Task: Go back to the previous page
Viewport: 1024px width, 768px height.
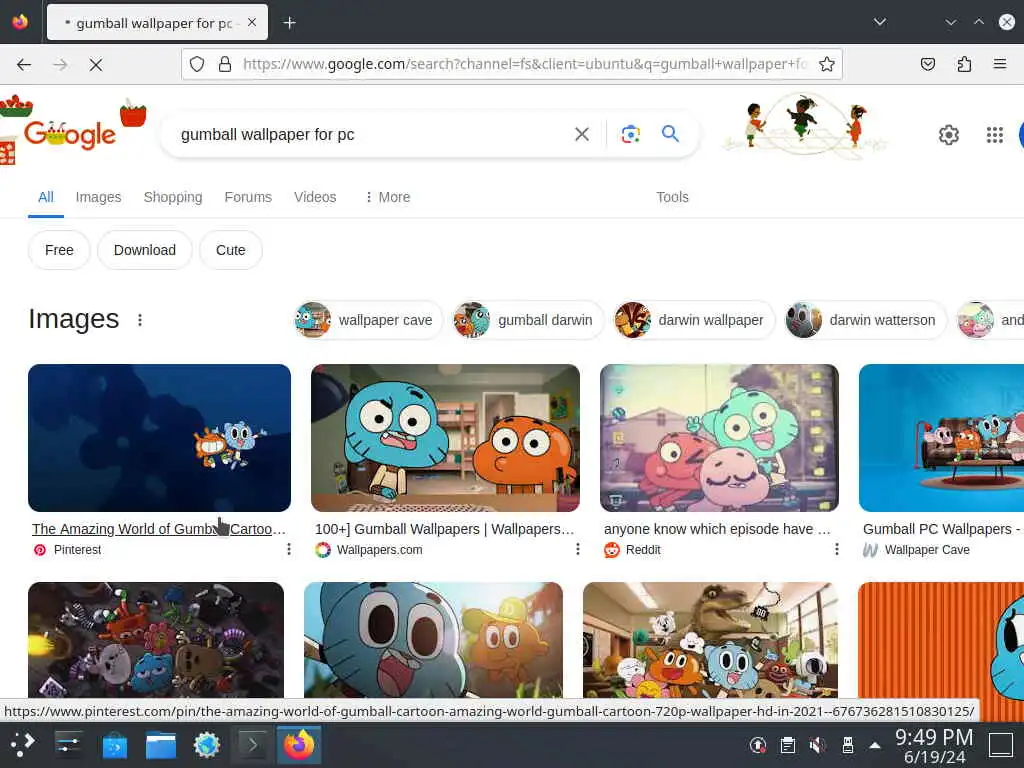Action: pyautogui.click(x=24, y=64)
